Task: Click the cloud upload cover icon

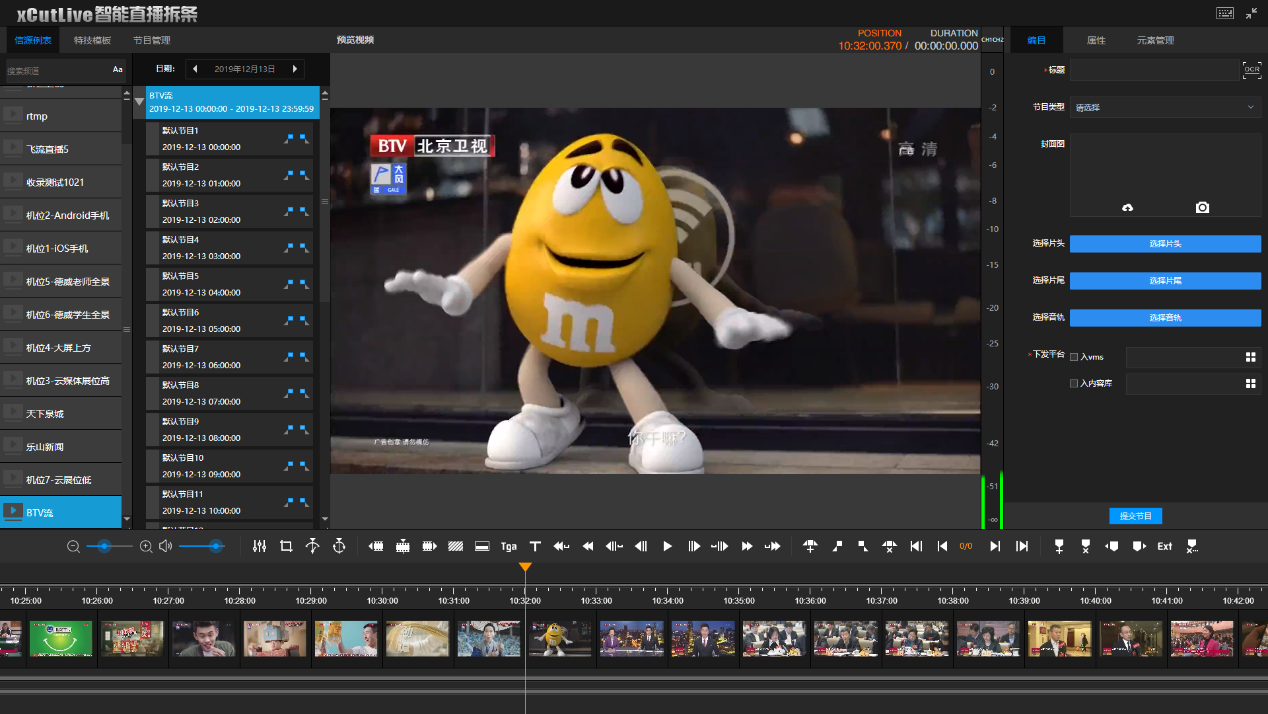Action: (1128, 208)
